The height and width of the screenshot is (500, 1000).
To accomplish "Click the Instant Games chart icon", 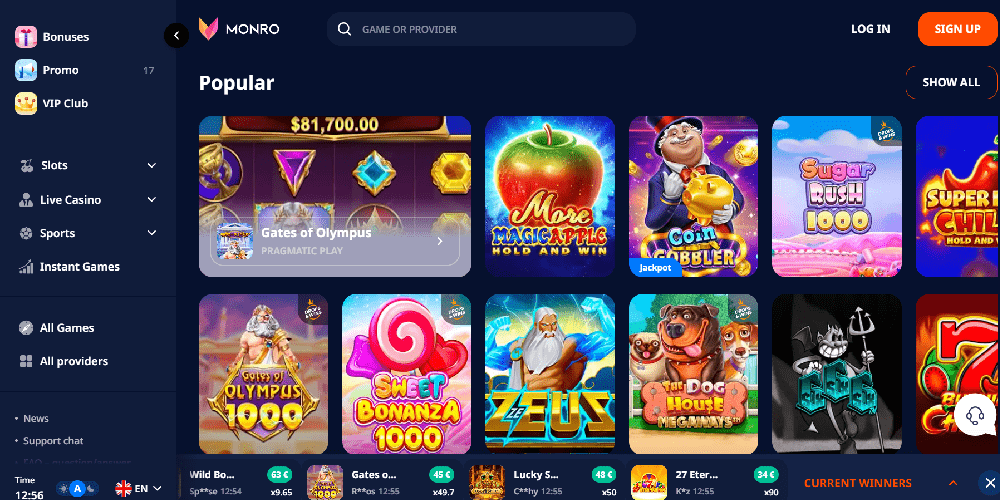I will coord(26,267).
